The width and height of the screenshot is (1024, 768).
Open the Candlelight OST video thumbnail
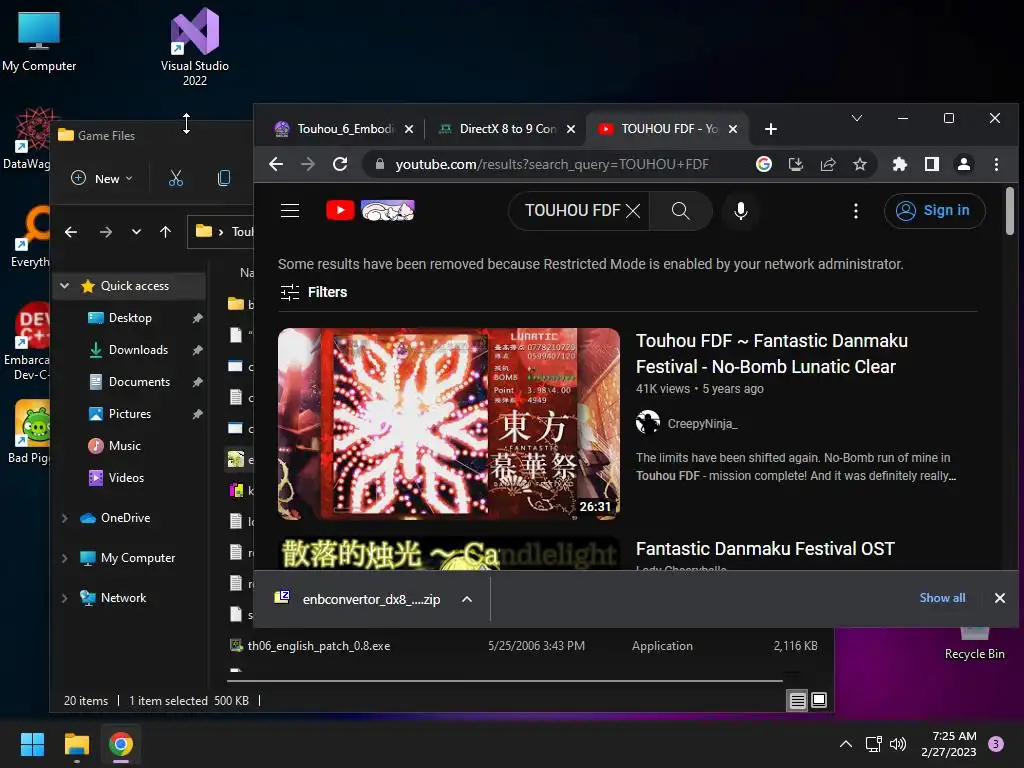(449, 553)
